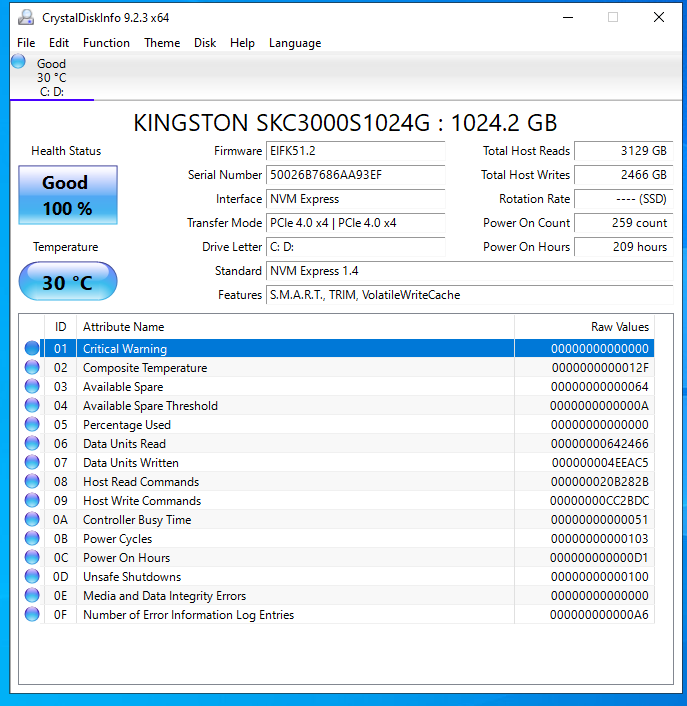Screen dimensions: 687x706
Task: Click the Interface field NVM Express
Action: [356, 199]
